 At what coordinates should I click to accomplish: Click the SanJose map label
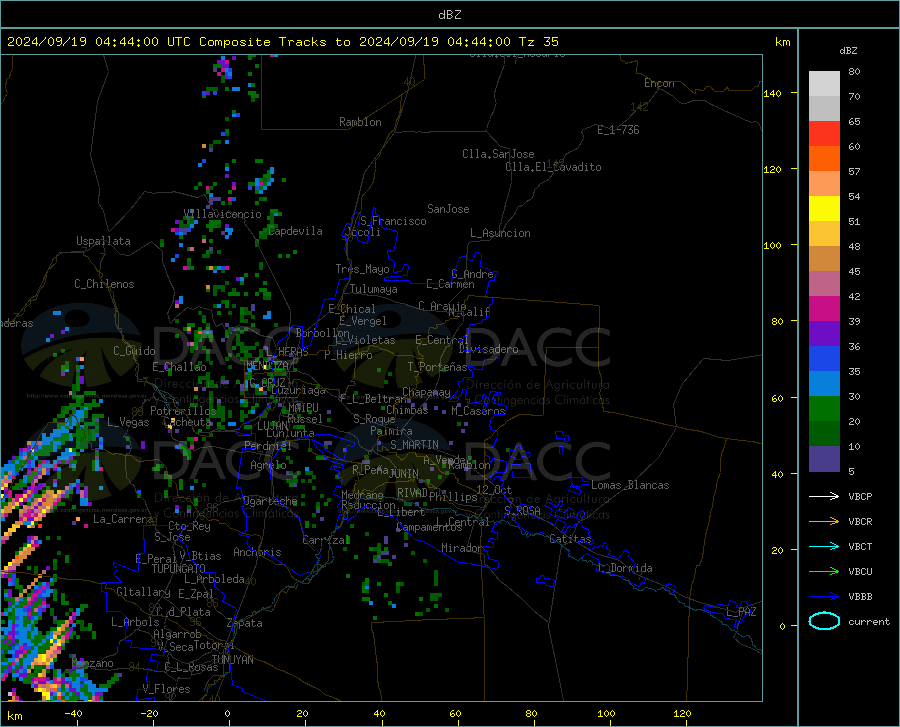tap(448, 209)
